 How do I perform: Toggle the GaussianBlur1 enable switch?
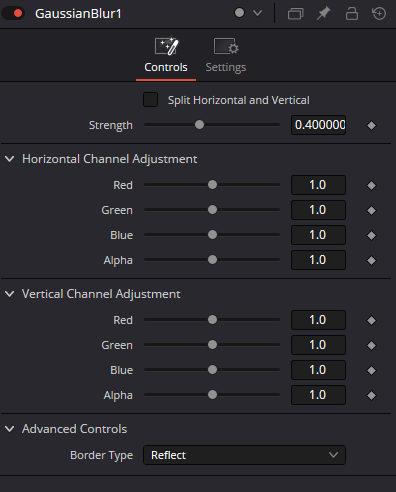coord(13,13)
